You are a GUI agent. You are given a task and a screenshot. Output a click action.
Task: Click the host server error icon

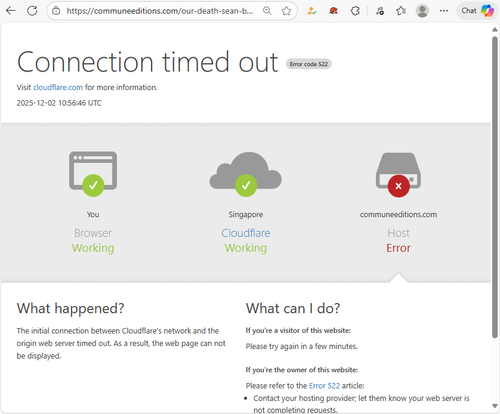click(398, 175)
